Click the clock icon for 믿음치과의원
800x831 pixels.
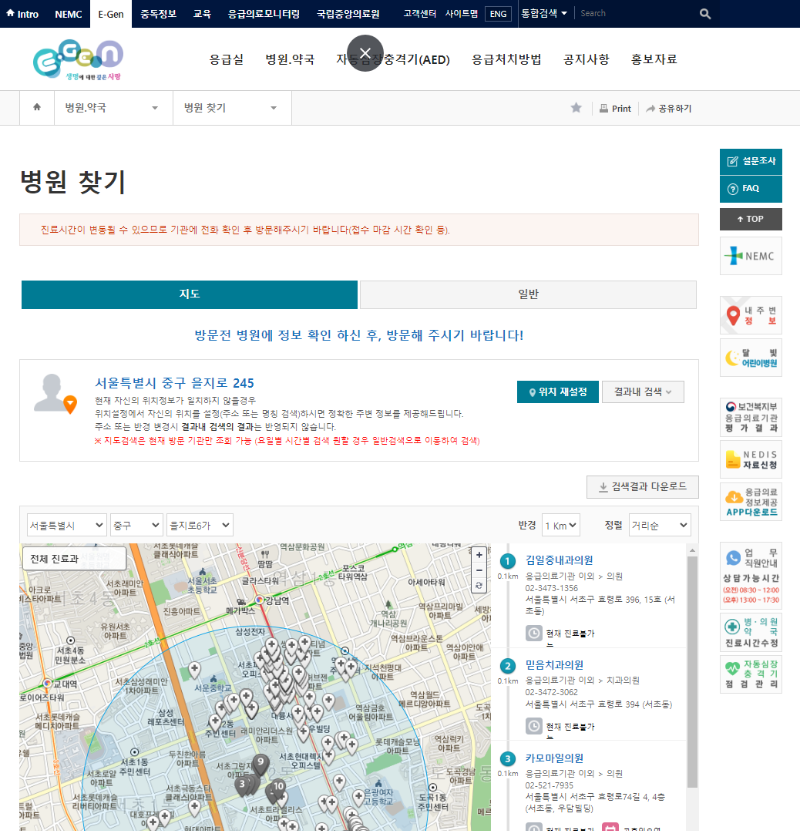point(534,726)
